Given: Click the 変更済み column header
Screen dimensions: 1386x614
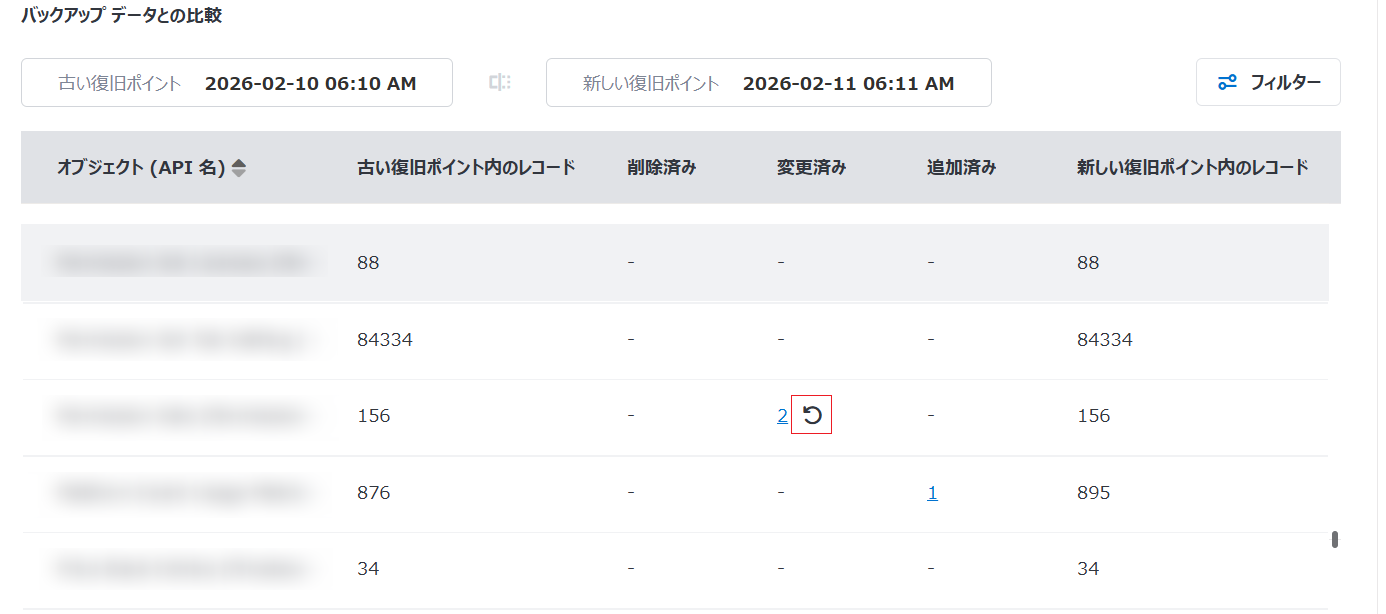Looking at the screenshot, I should point(811,168).
